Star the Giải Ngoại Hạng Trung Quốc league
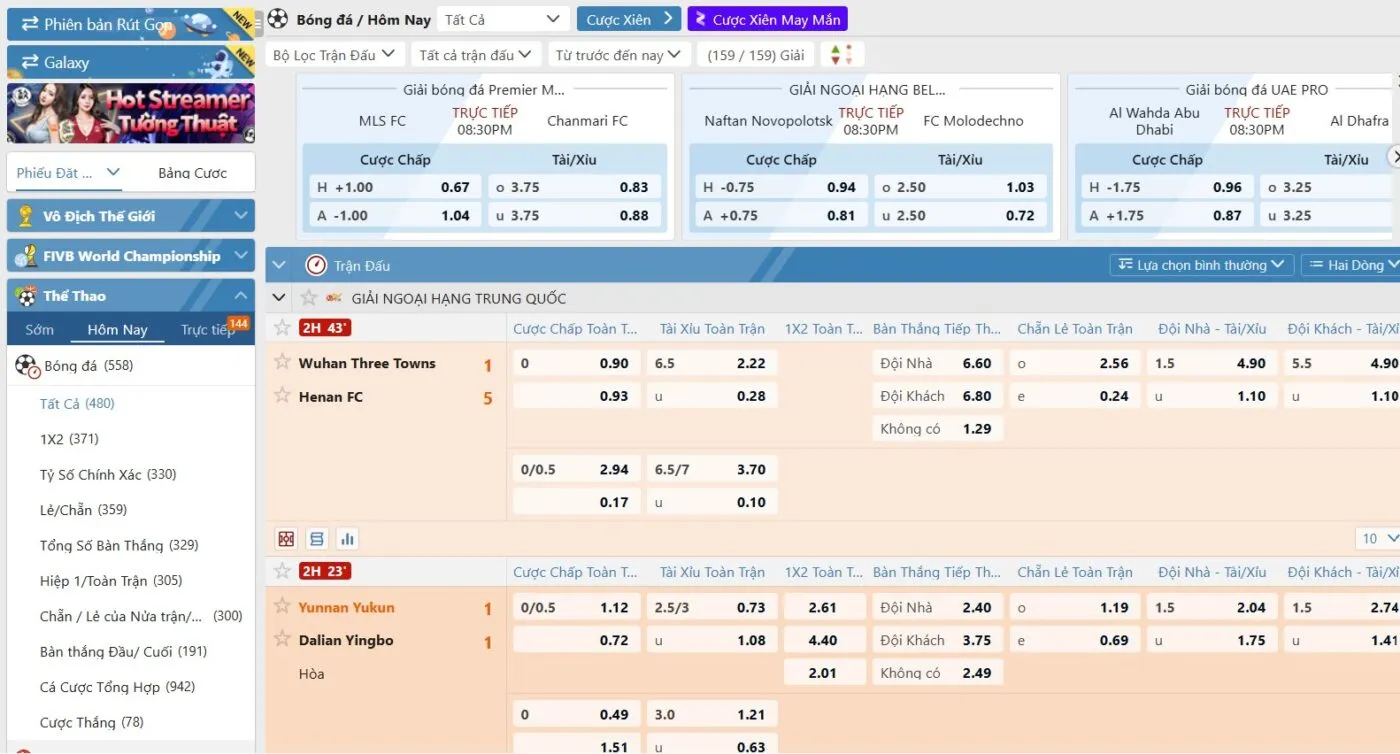 pyautogui.click(x=309, y=298)
